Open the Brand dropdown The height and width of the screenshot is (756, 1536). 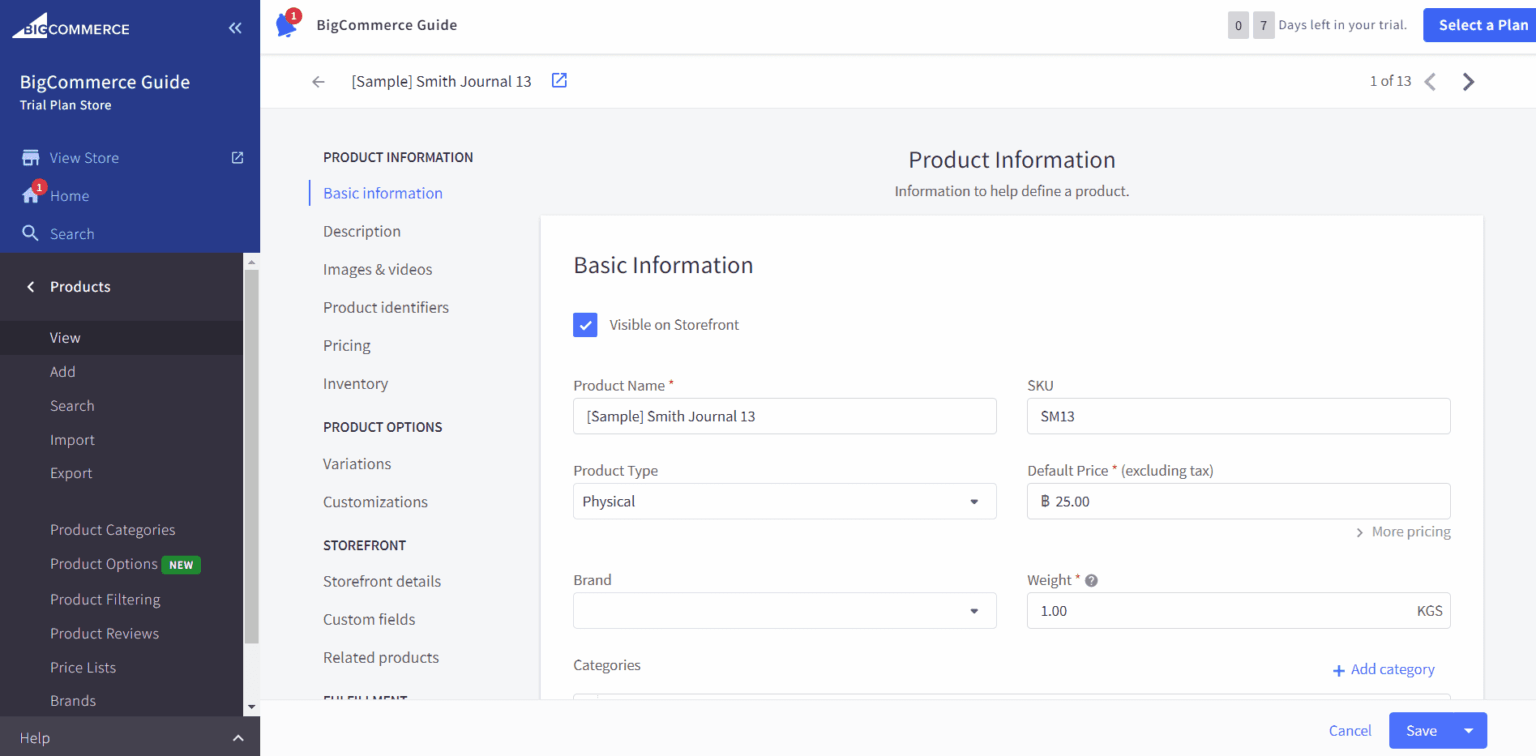[x=973, y=610]
